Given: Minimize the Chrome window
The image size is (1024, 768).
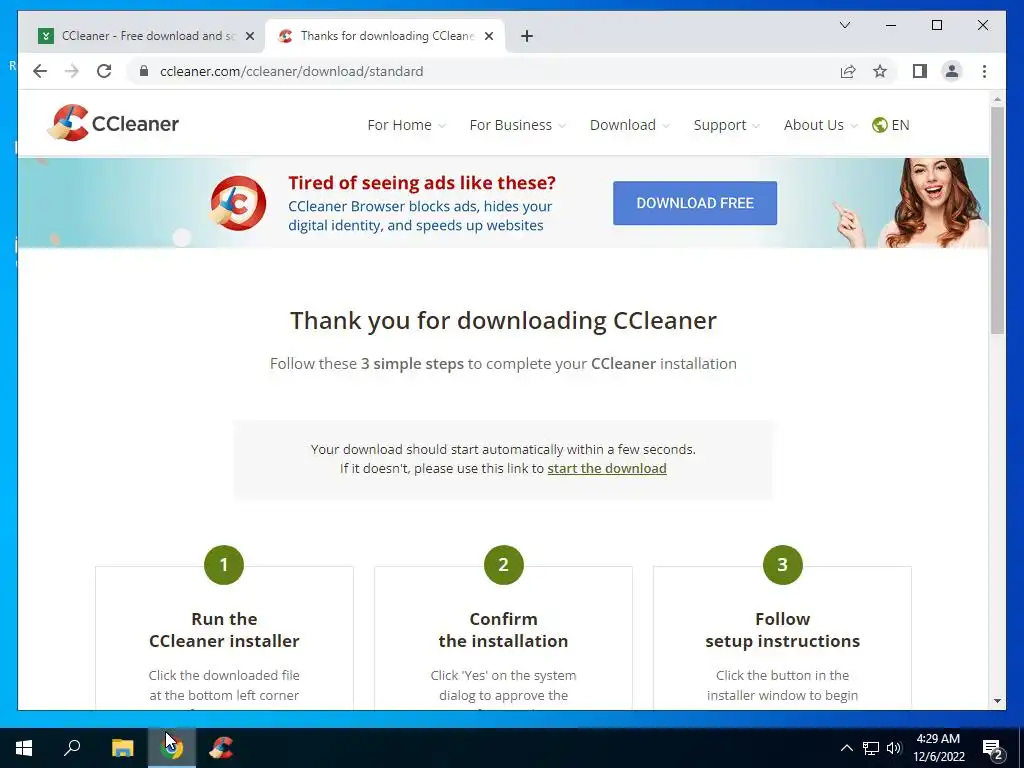Looking at the screenshot, I should 891,25.
